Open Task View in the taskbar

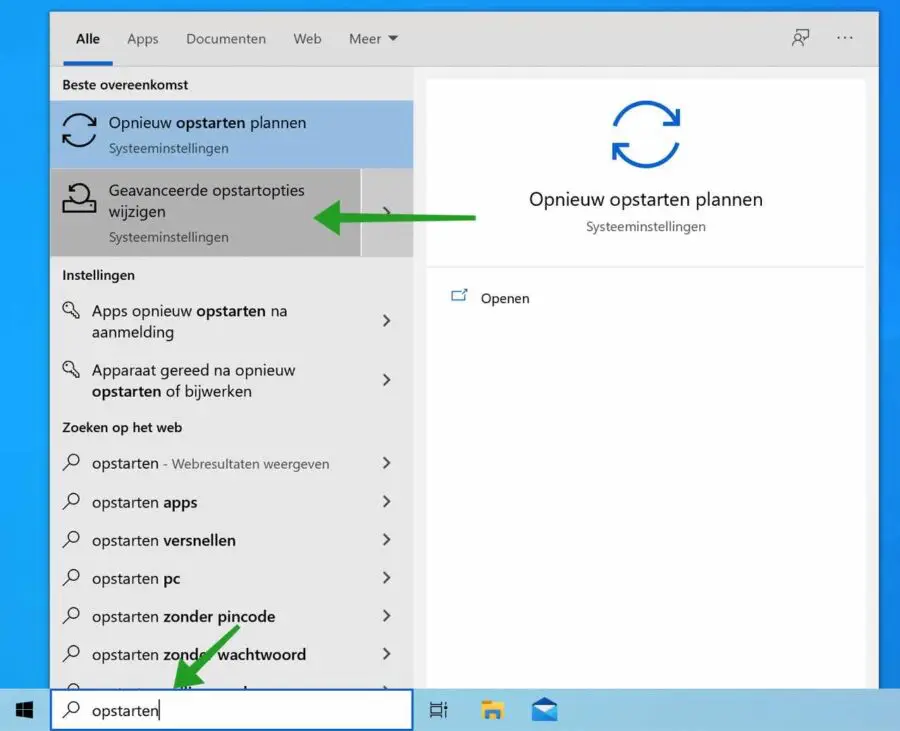click(439, 710)
